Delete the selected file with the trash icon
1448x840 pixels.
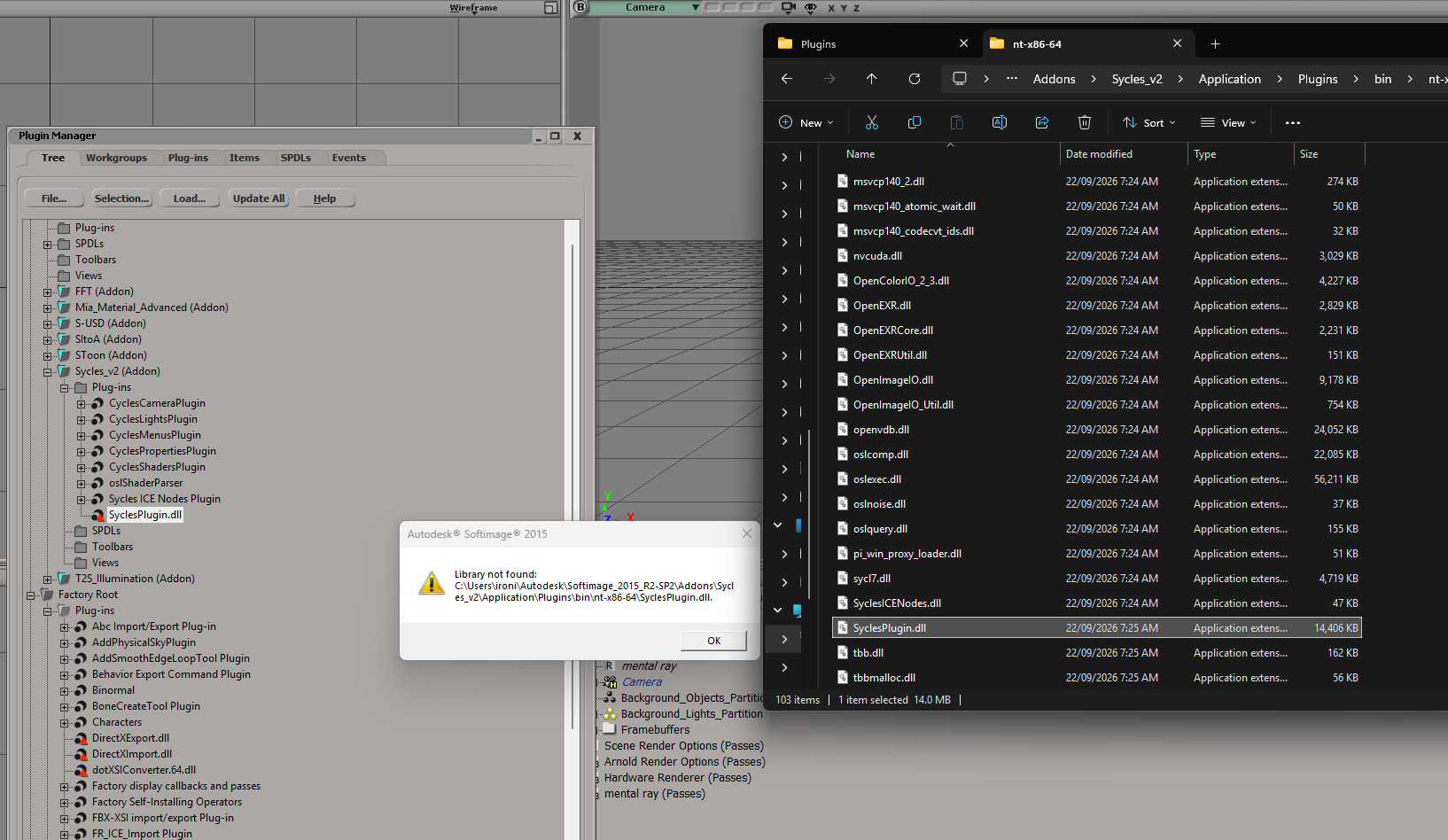coord(1085,122)
